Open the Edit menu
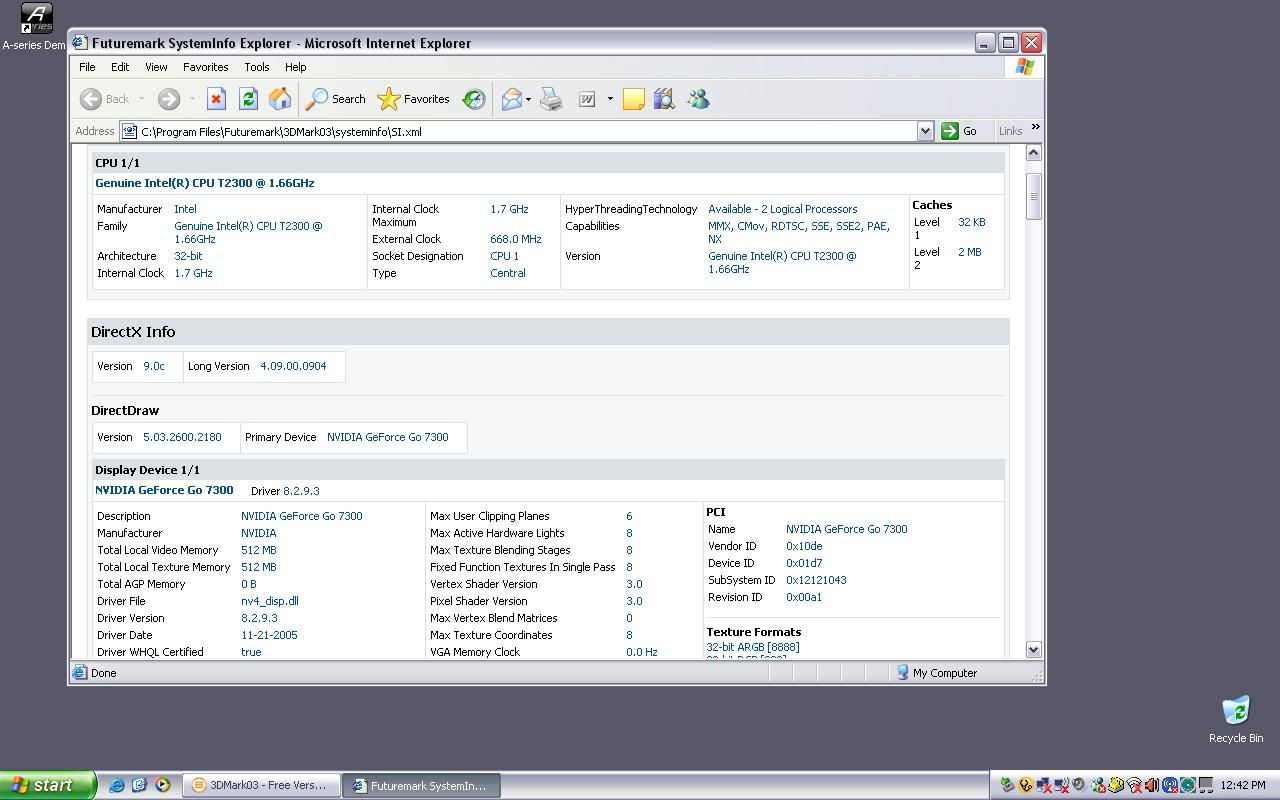The height and width of the screenshot is (800, 1280). (x=120, y=67)
